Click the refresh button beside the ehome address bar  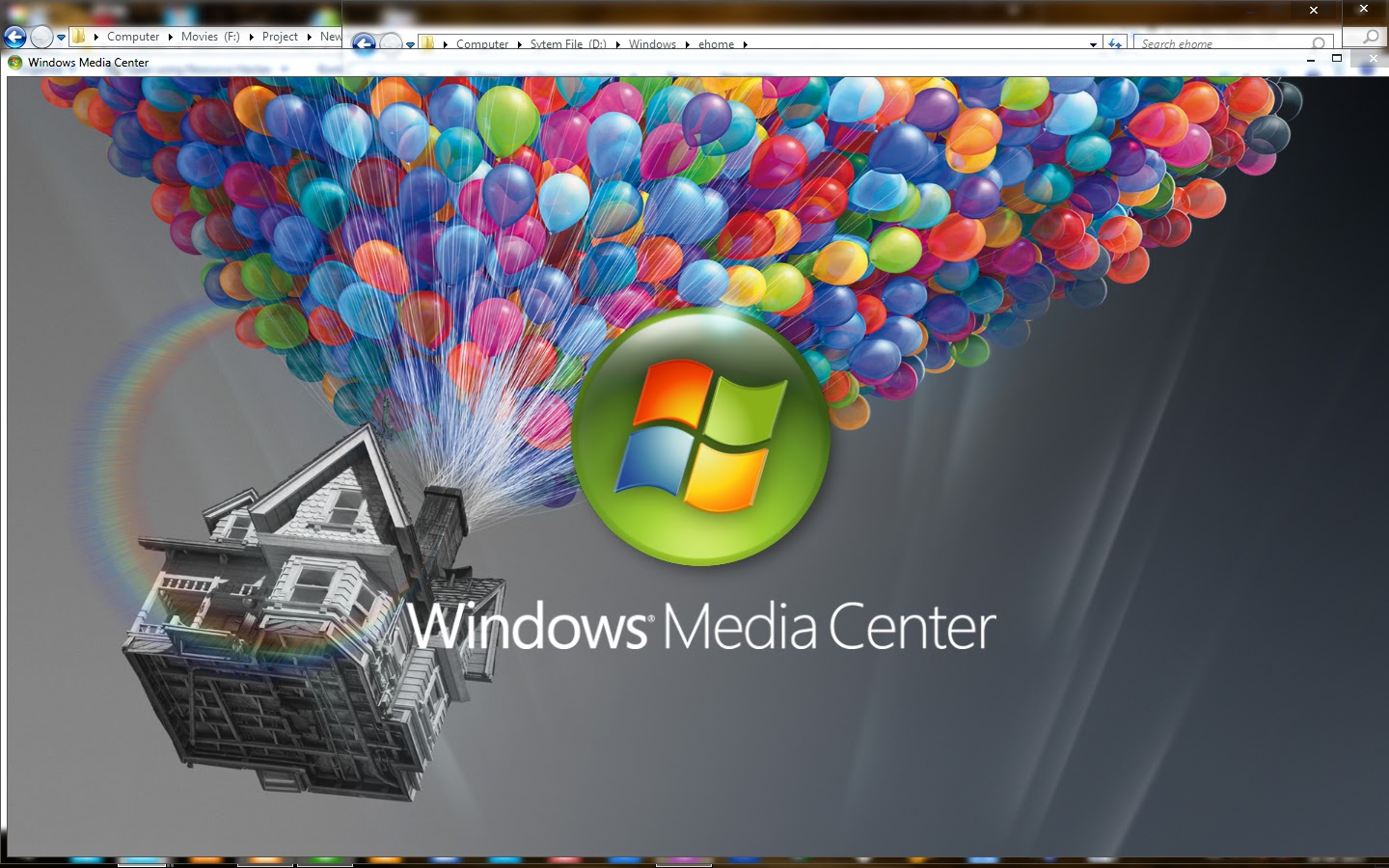tap(1115, 41)
